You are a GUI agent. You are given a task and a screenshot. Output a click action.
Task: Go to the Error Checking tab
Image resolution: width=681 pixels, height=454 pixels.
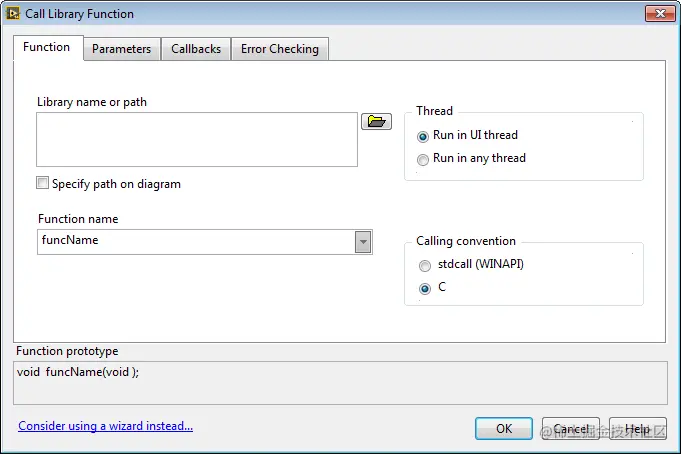(280, 49)
